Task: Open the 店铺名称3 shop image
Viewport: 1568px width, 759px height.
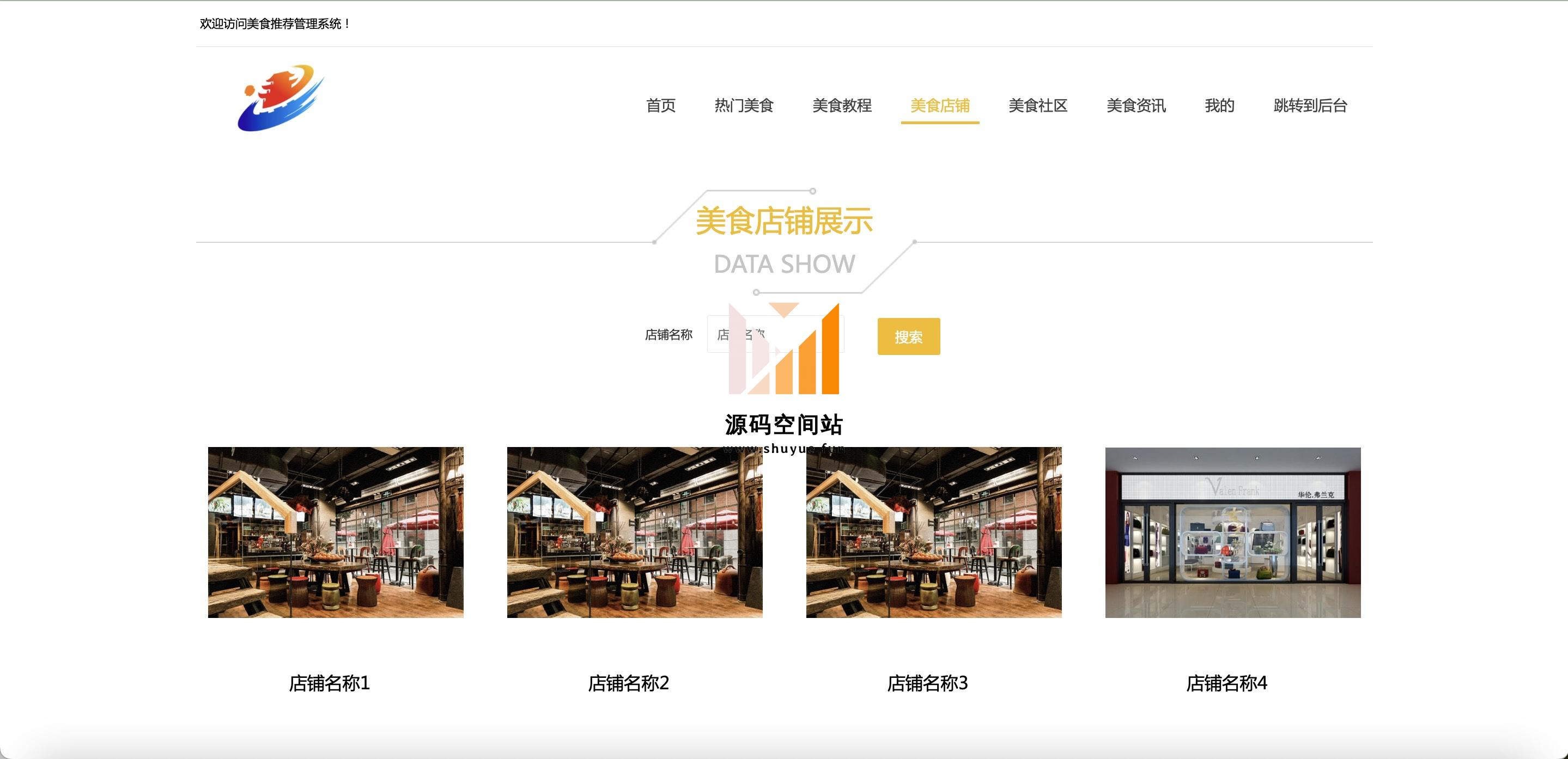Action: 934,532
